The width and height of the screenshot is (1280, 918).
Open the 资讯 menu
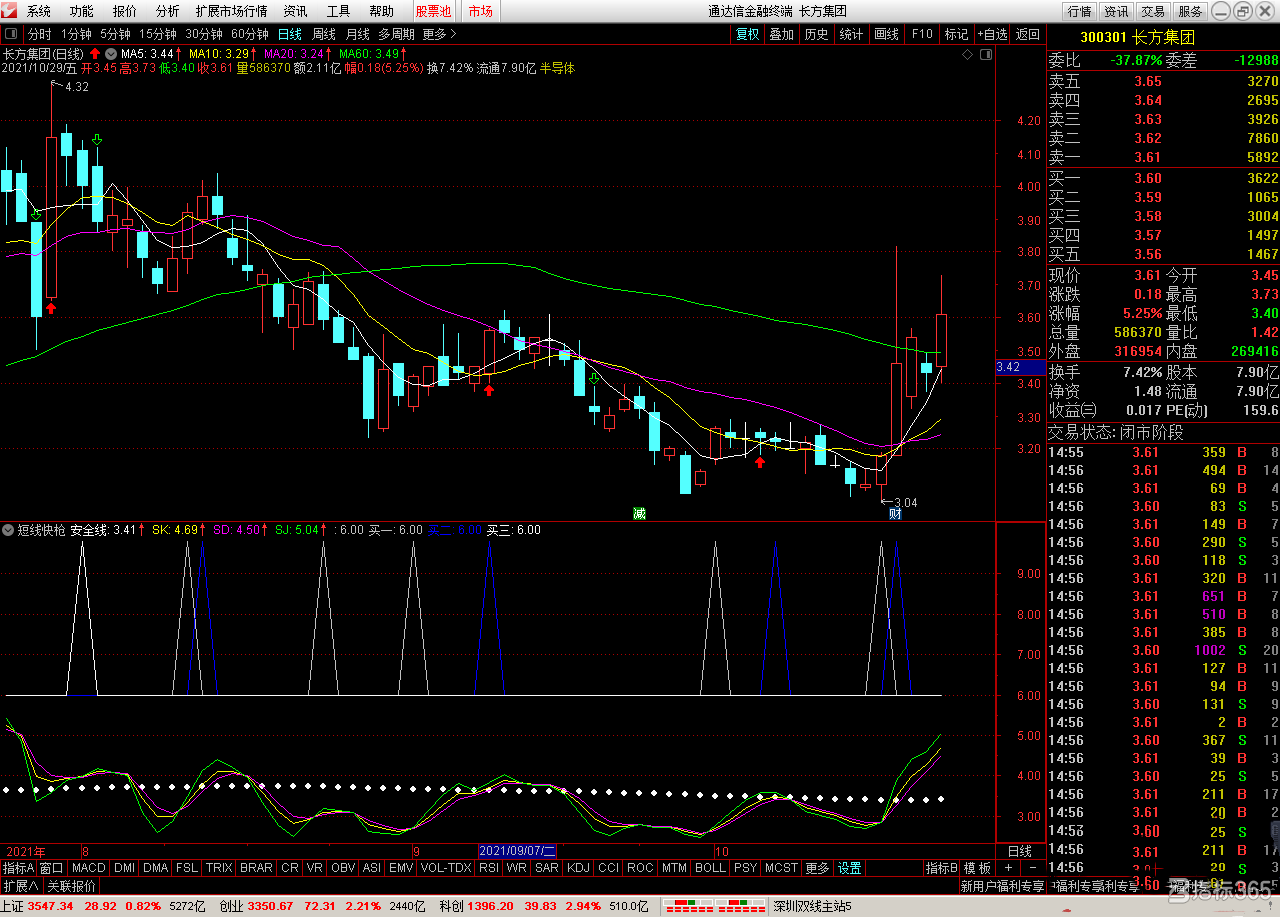coord(295,11)
